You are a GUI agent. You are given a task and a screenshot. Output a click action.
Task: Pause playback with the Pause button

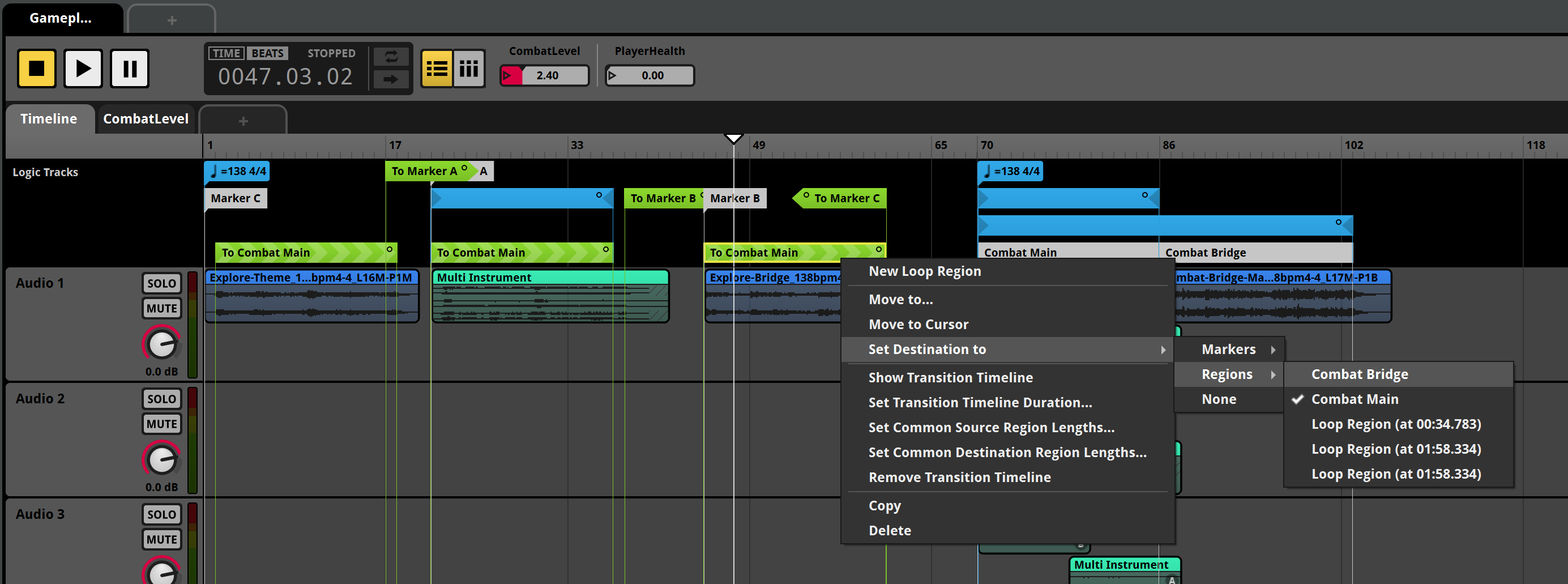[130, 68]
